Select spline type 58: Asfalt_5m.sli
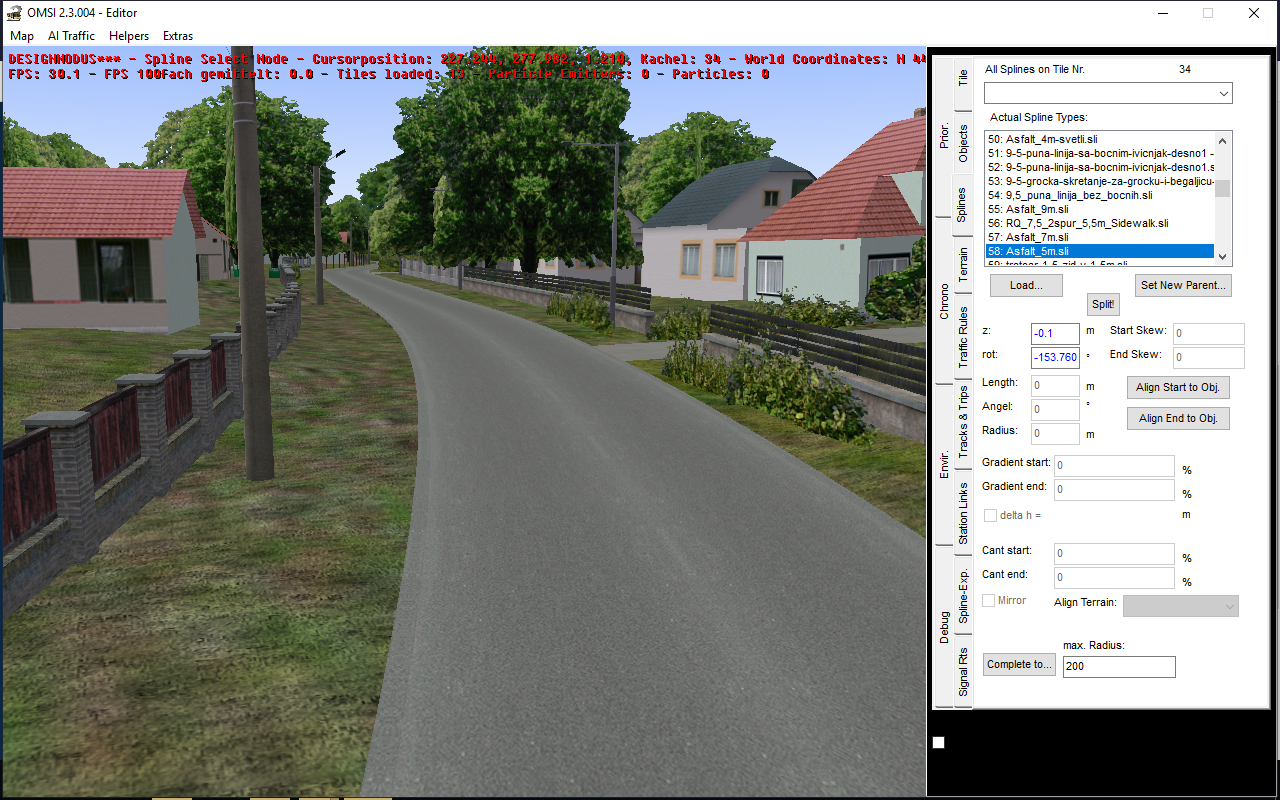The width and height of the screenshot is (1280, 800). point(1100,251)
